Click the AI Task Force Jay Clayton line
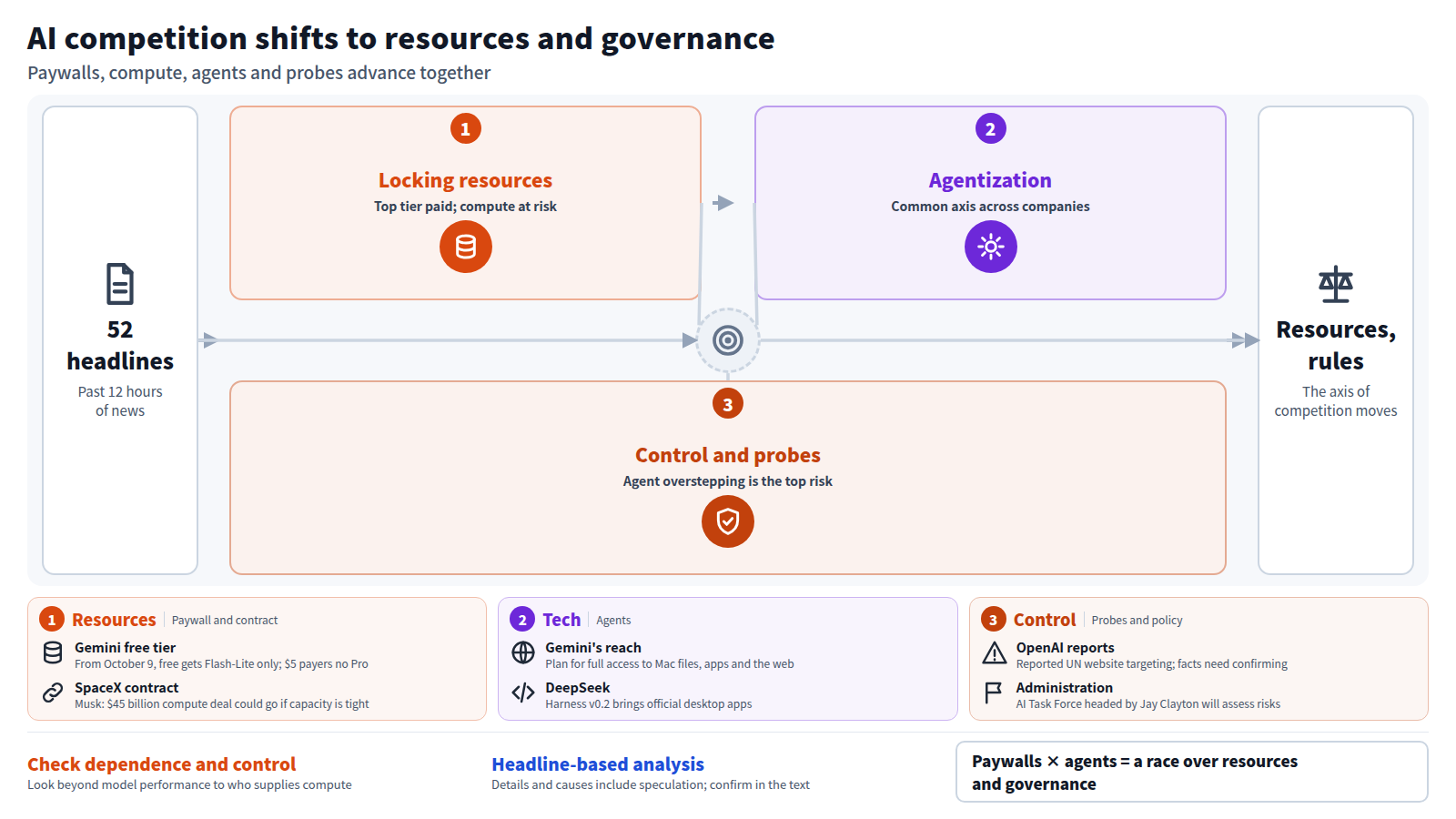Viewport: 1456px width, 819px height. tap(1148, 704)
